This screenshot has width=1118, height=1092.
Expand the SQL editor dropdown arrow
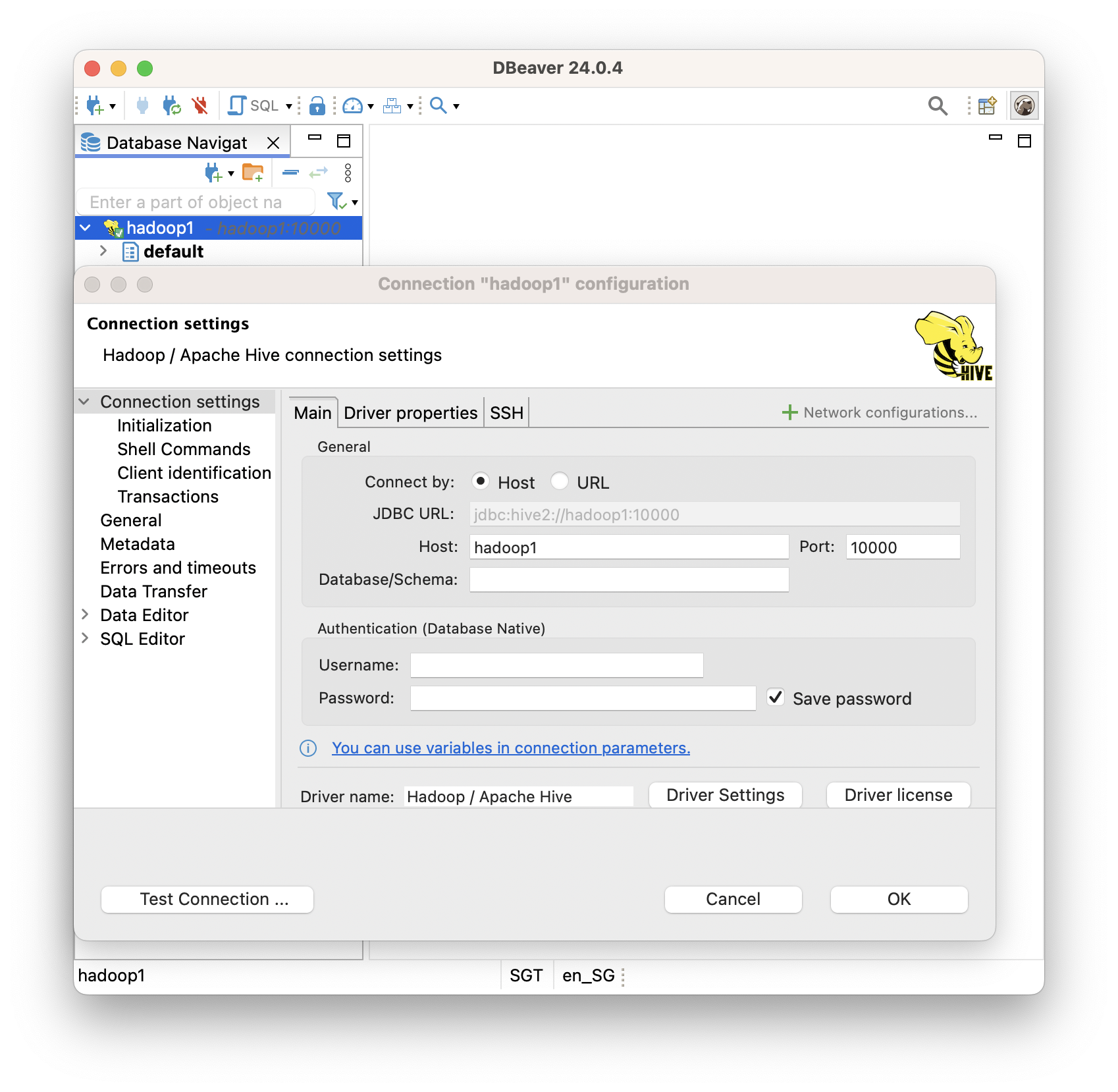pyautogui.click(x=289, y=106)
